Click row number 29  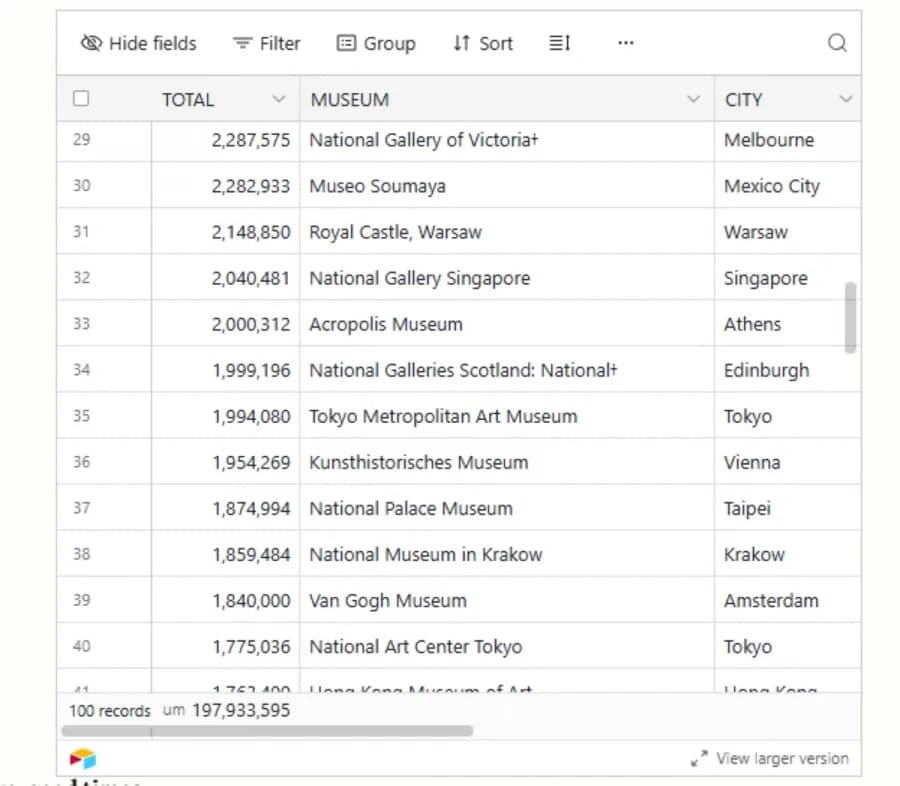[82, 140]
